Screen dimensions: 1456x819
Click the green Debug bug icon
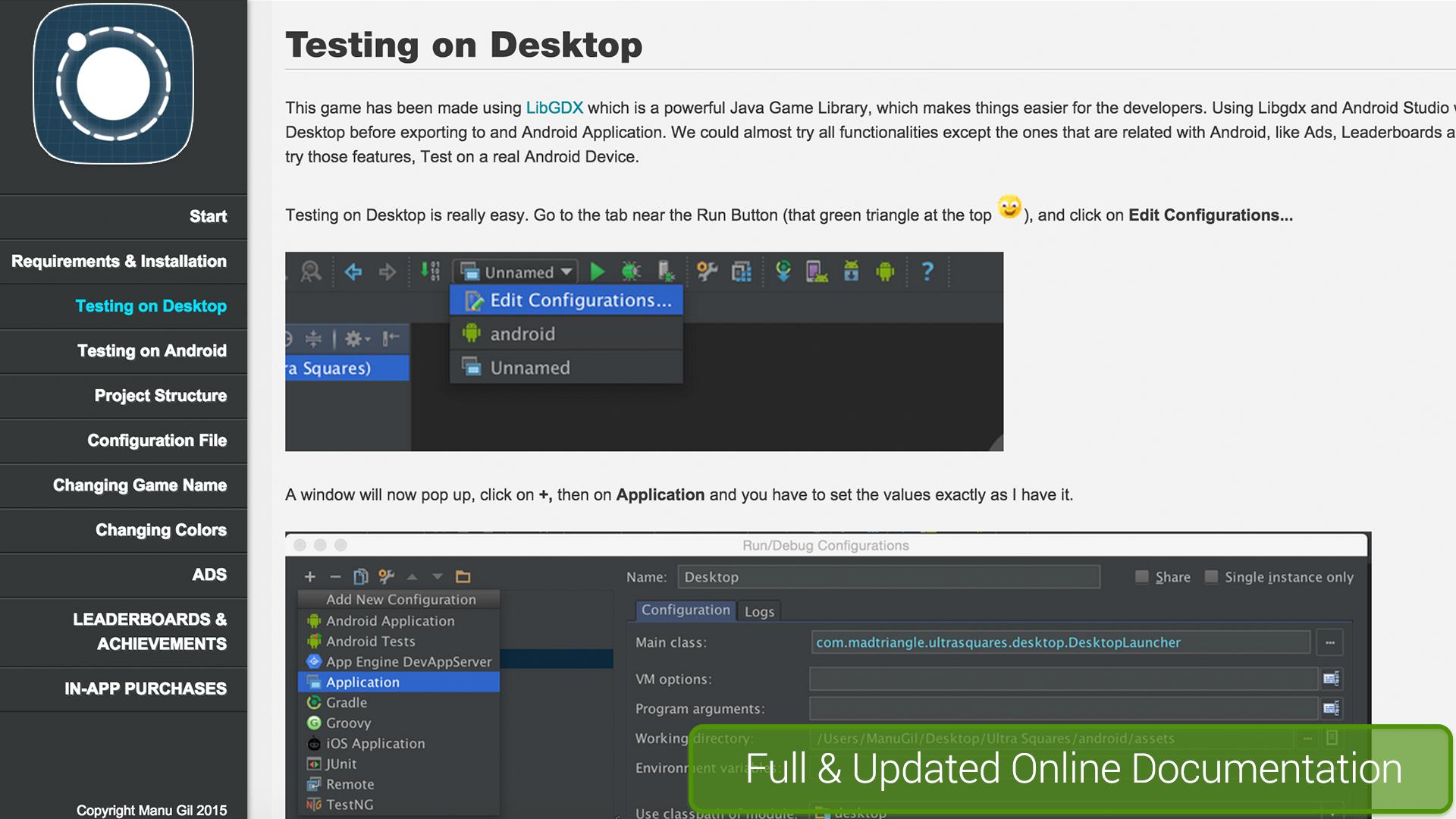631,271
